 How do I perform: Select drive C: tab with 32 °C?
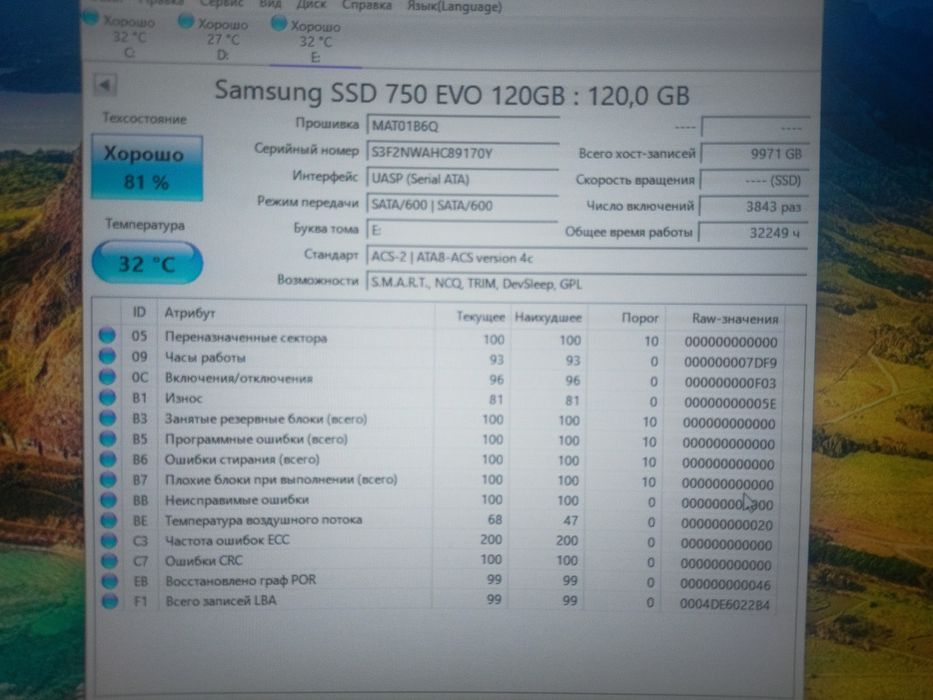click(119, 36)
